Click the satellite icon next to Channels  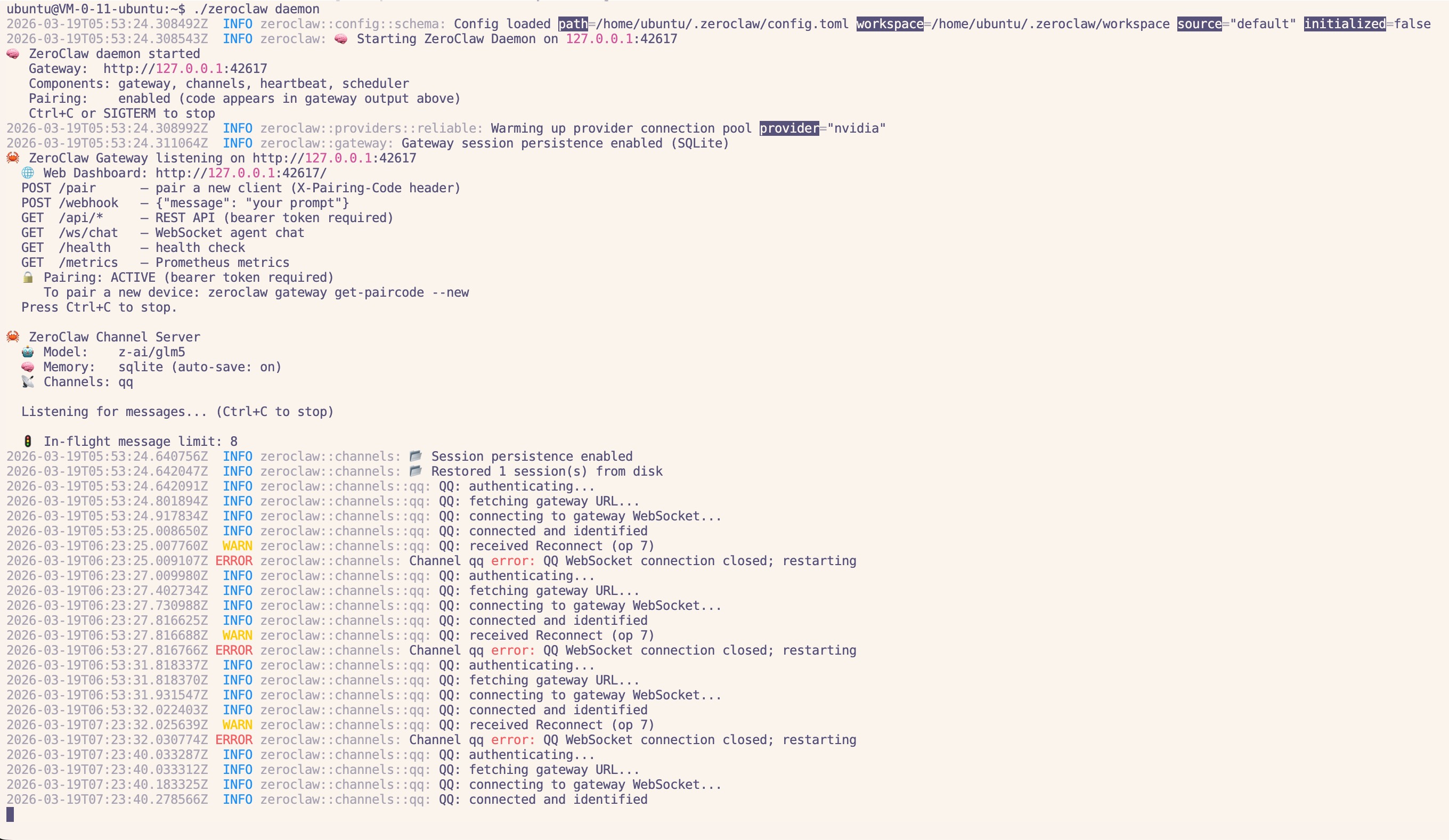pos(28,382)
